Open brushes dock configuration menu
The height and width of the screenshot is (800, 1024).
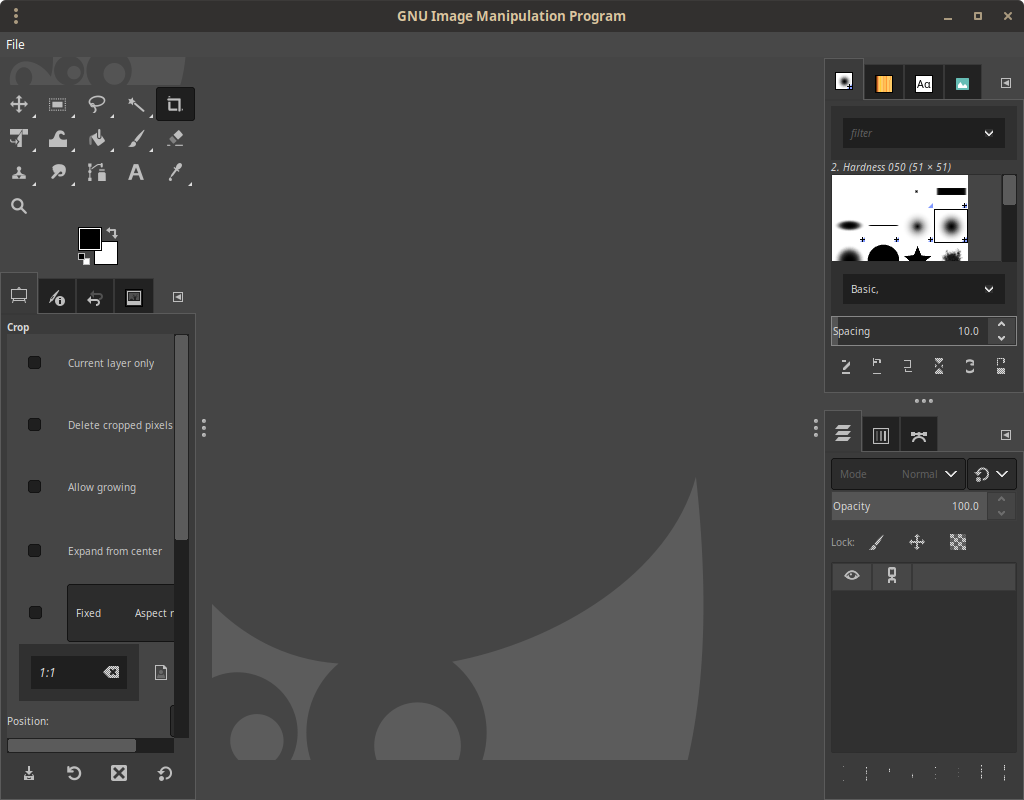(1006, 83)
